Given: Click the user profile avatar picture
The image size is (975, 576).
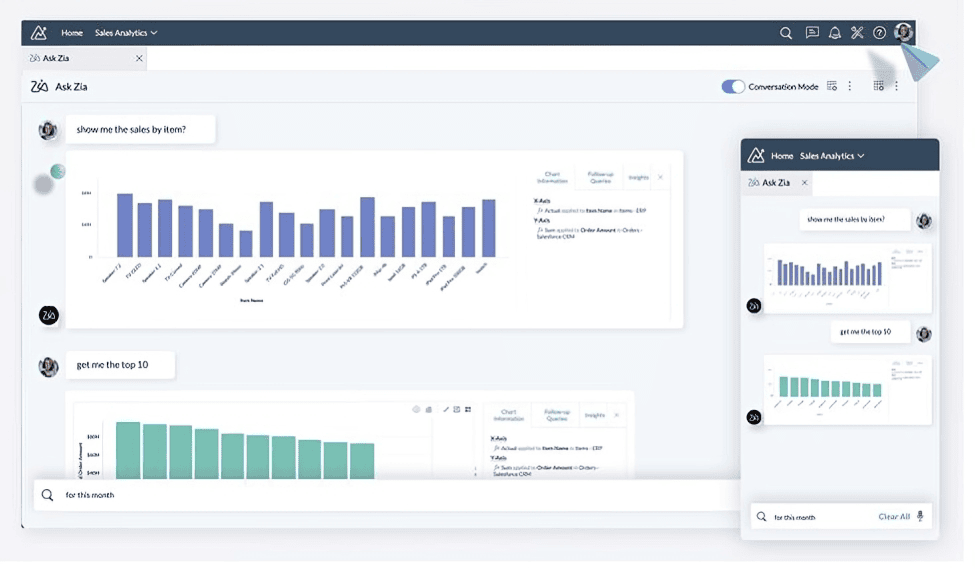Looking at the screenshot, I should (902, 32).
